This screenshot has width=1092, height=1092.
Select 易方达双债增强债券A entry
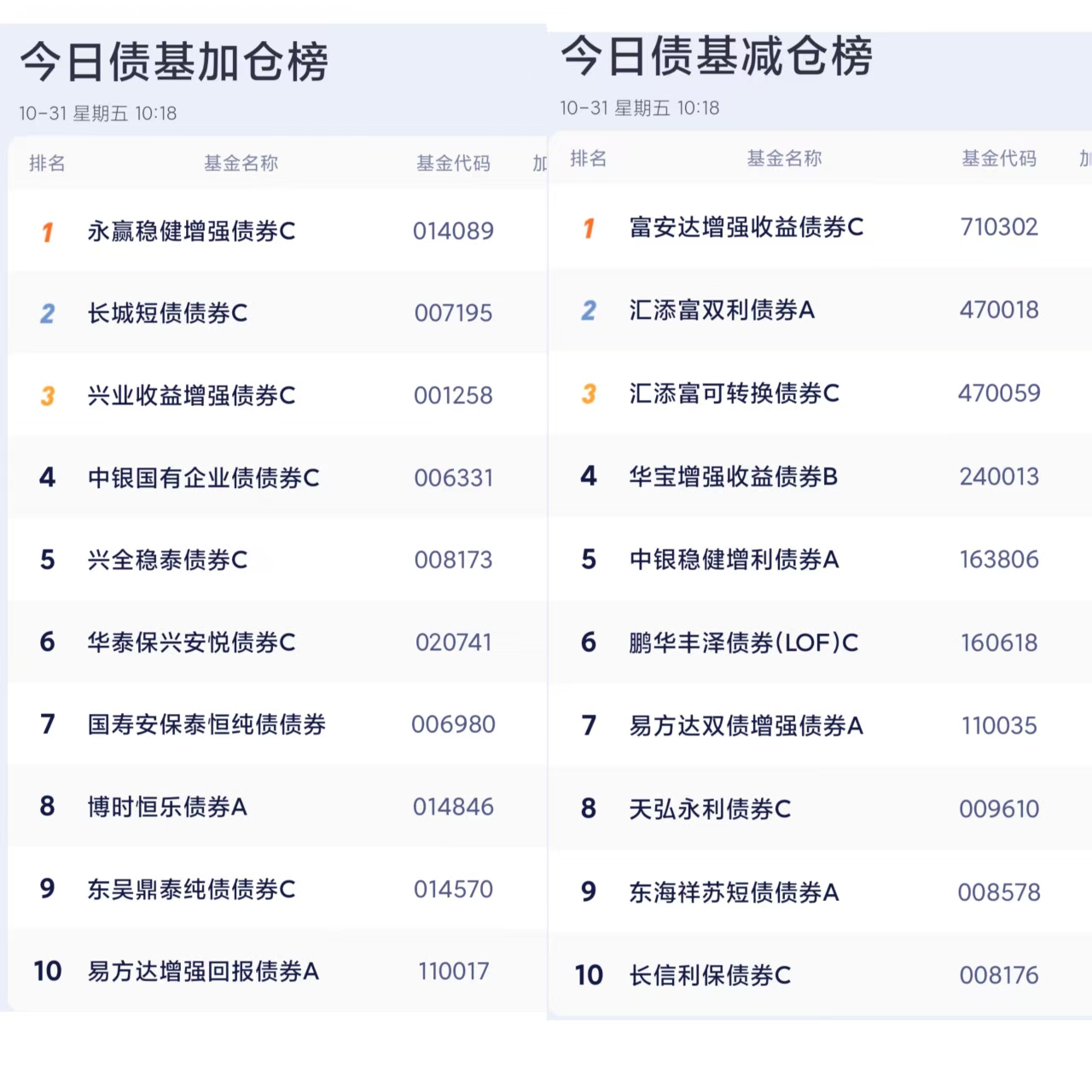746,726
